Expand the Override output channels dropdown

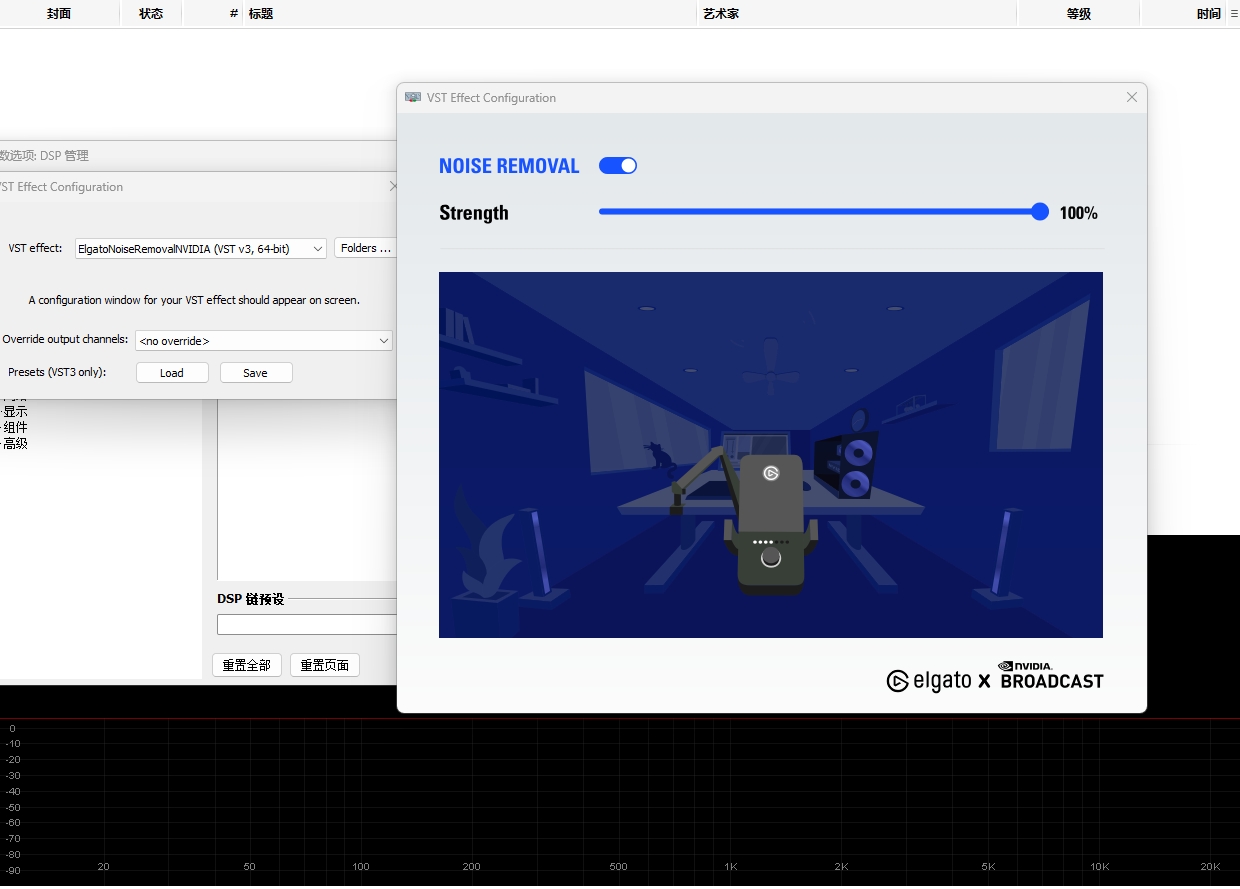point(264,341)
